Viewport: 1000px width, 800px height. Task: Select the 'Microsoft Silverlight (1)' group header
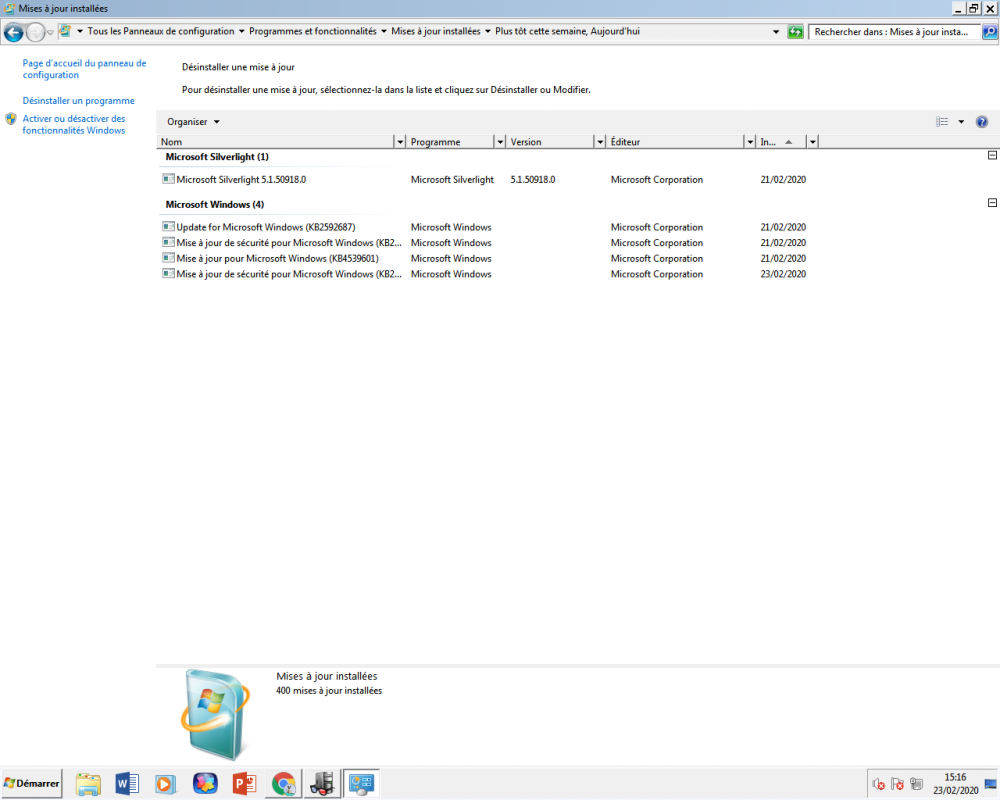coord(217,157)
